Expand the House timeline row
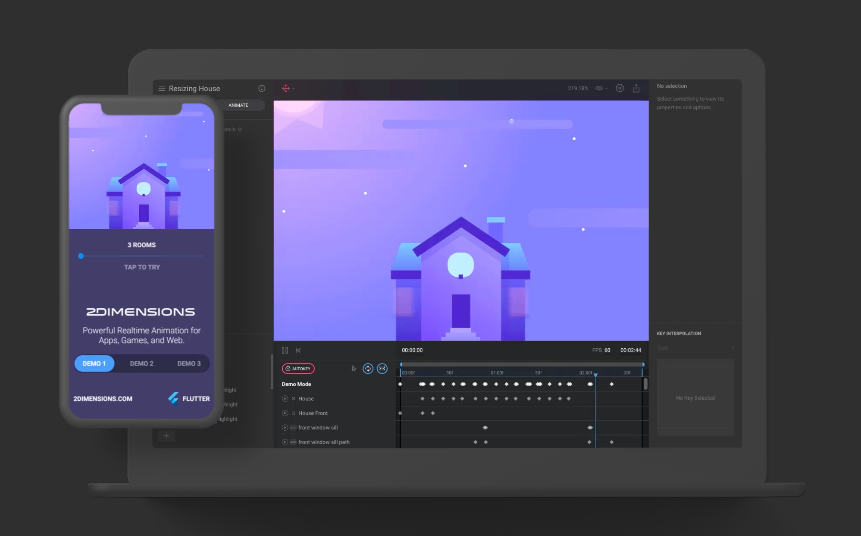 click(285, 399)
